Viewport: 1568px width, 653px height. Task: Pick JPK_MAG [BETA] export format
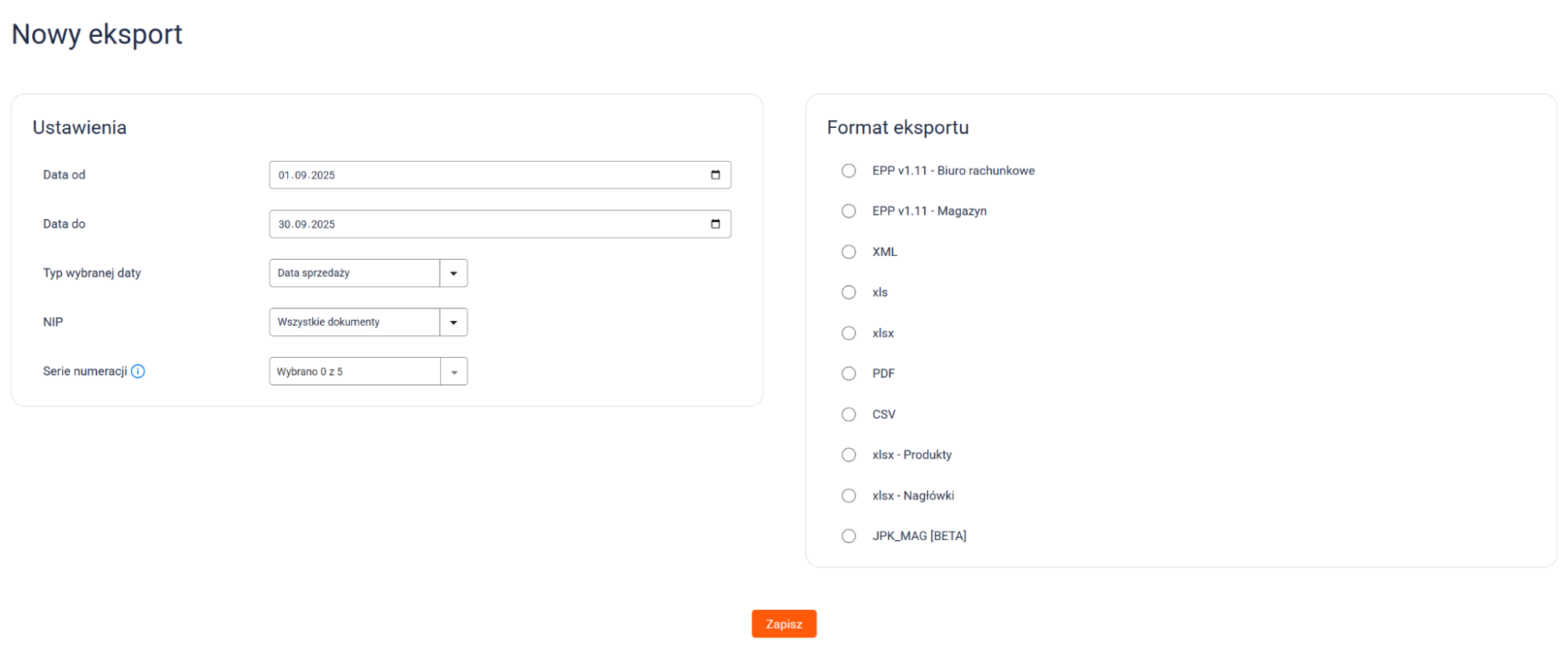[849, 536]
